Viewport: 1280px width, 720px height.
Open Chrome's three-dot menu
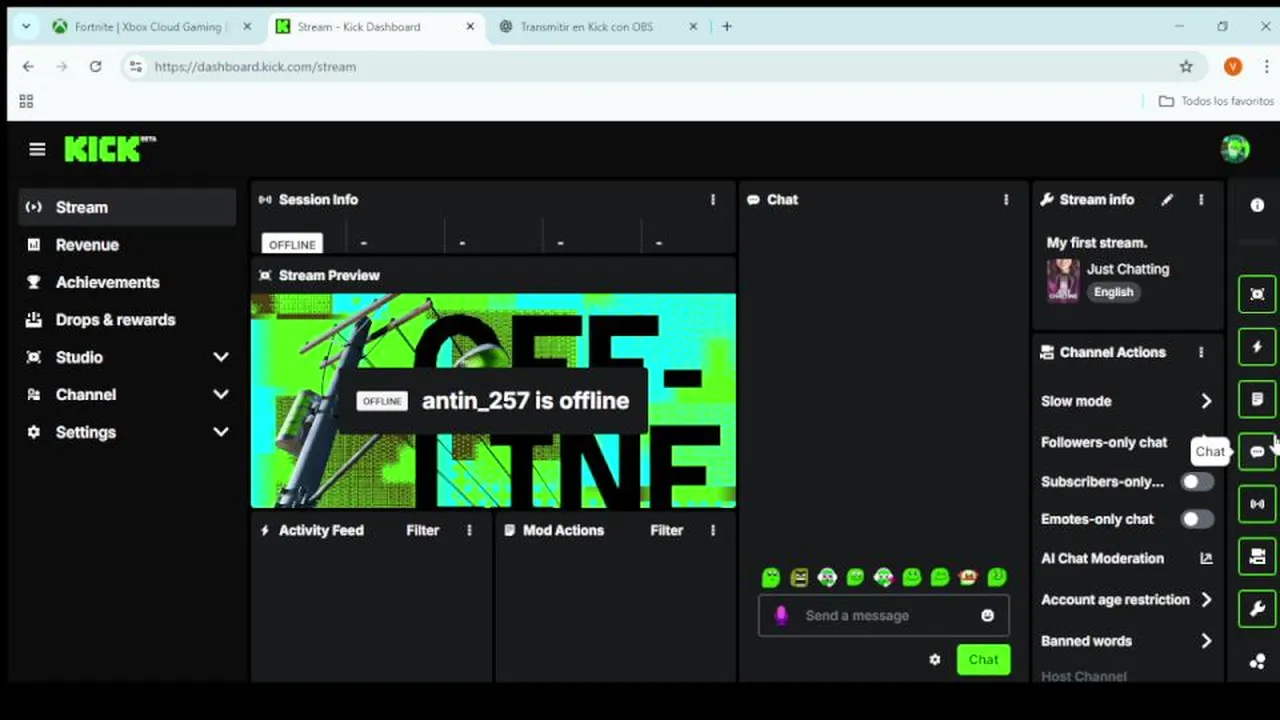click(x=1266, y=67)
